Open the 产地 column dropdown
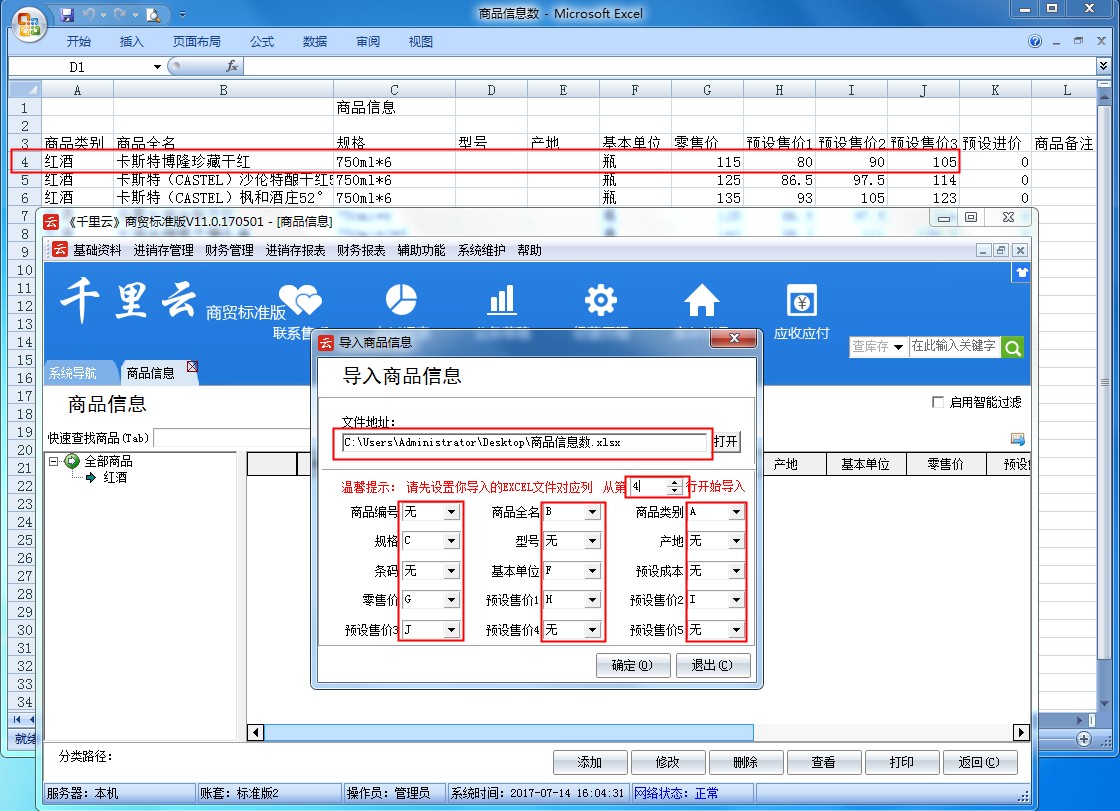 [x=736, y=541]
